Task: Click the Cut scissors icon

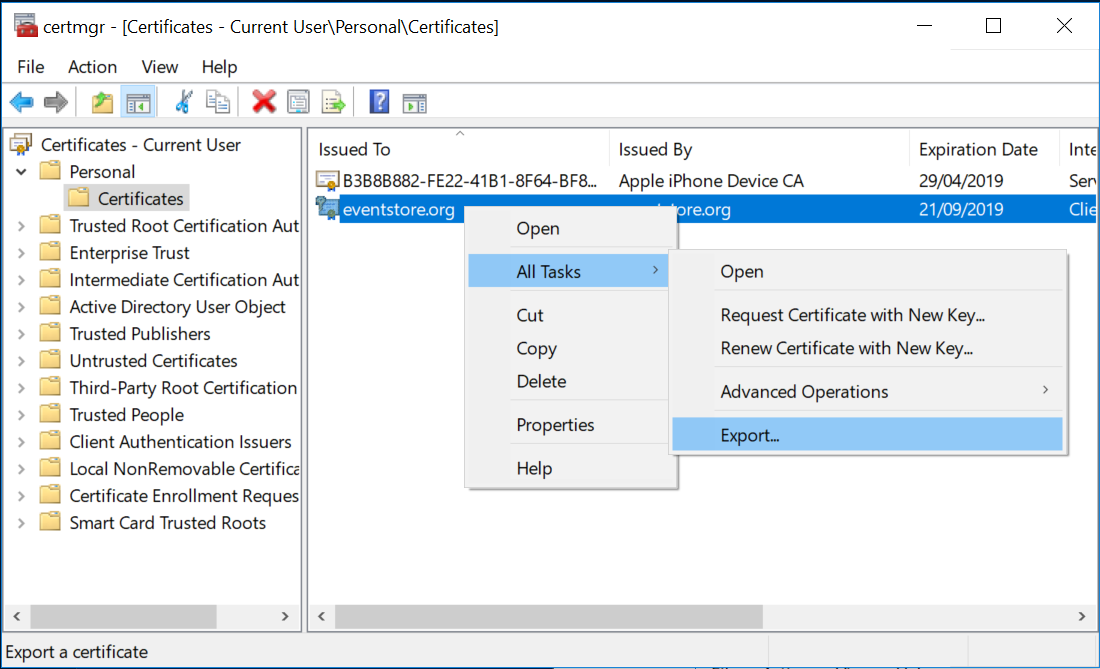Action: click(185, 101)
